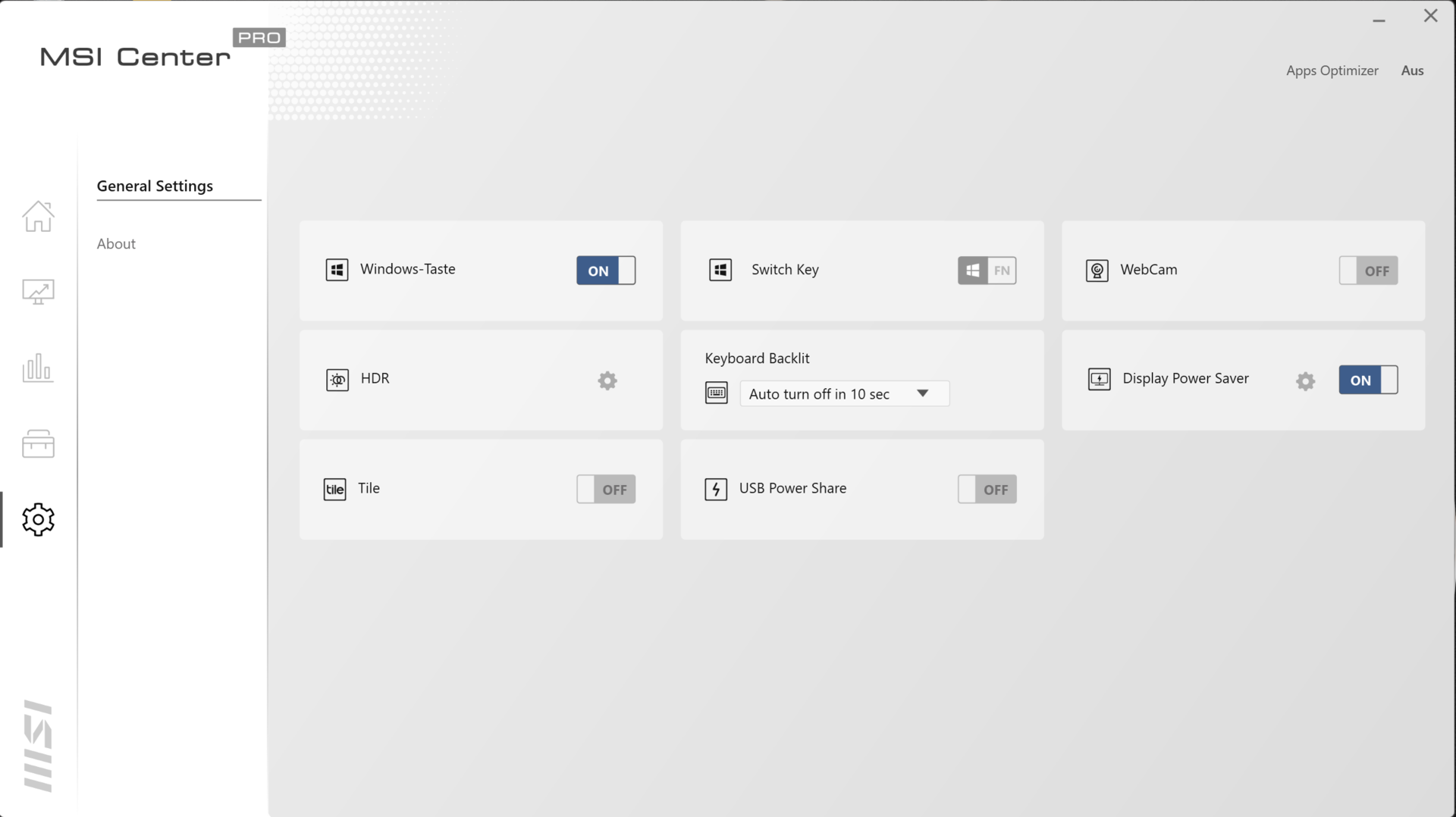
Task: Click the Windows-Taste label
Action: (x=408, y=269)
